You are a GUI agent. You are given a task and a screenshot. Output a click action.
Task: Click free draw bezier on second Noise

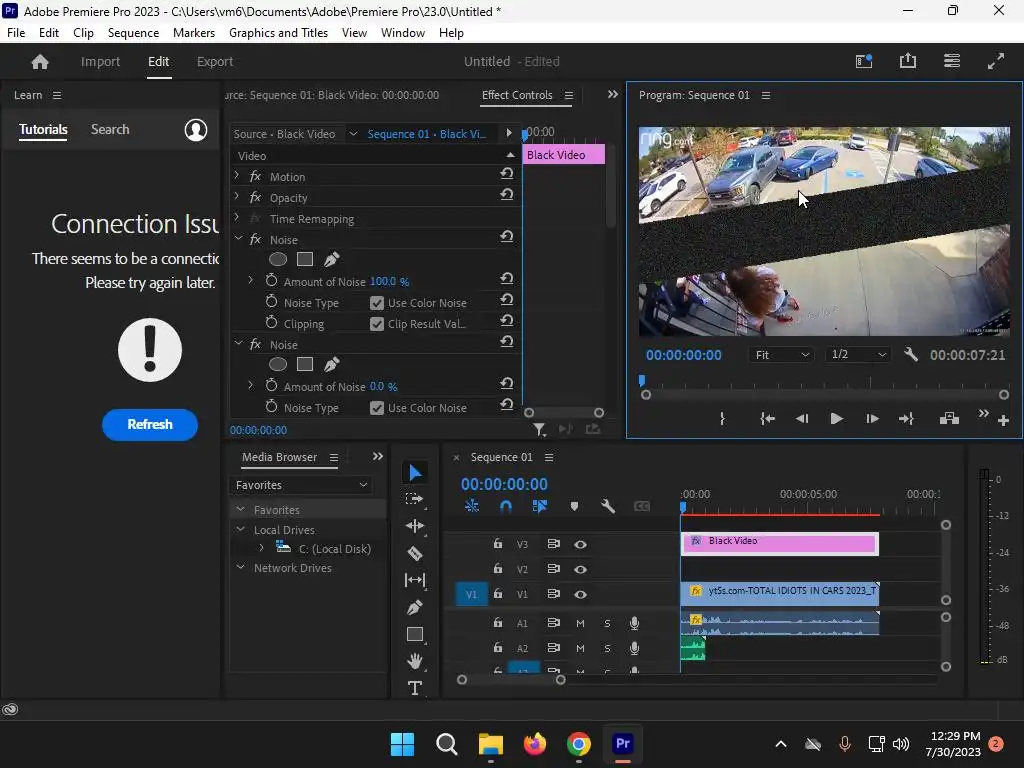332,364
